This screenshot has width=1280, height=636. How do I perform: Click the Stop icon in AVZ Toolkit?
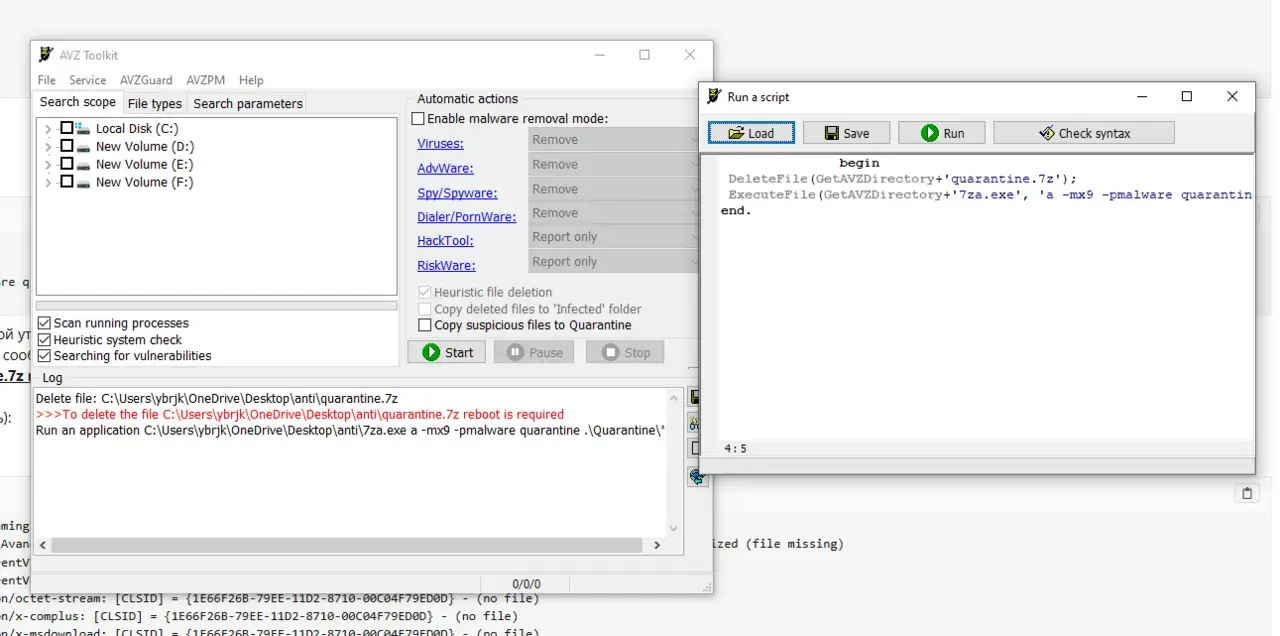click(x=610, y=352)
